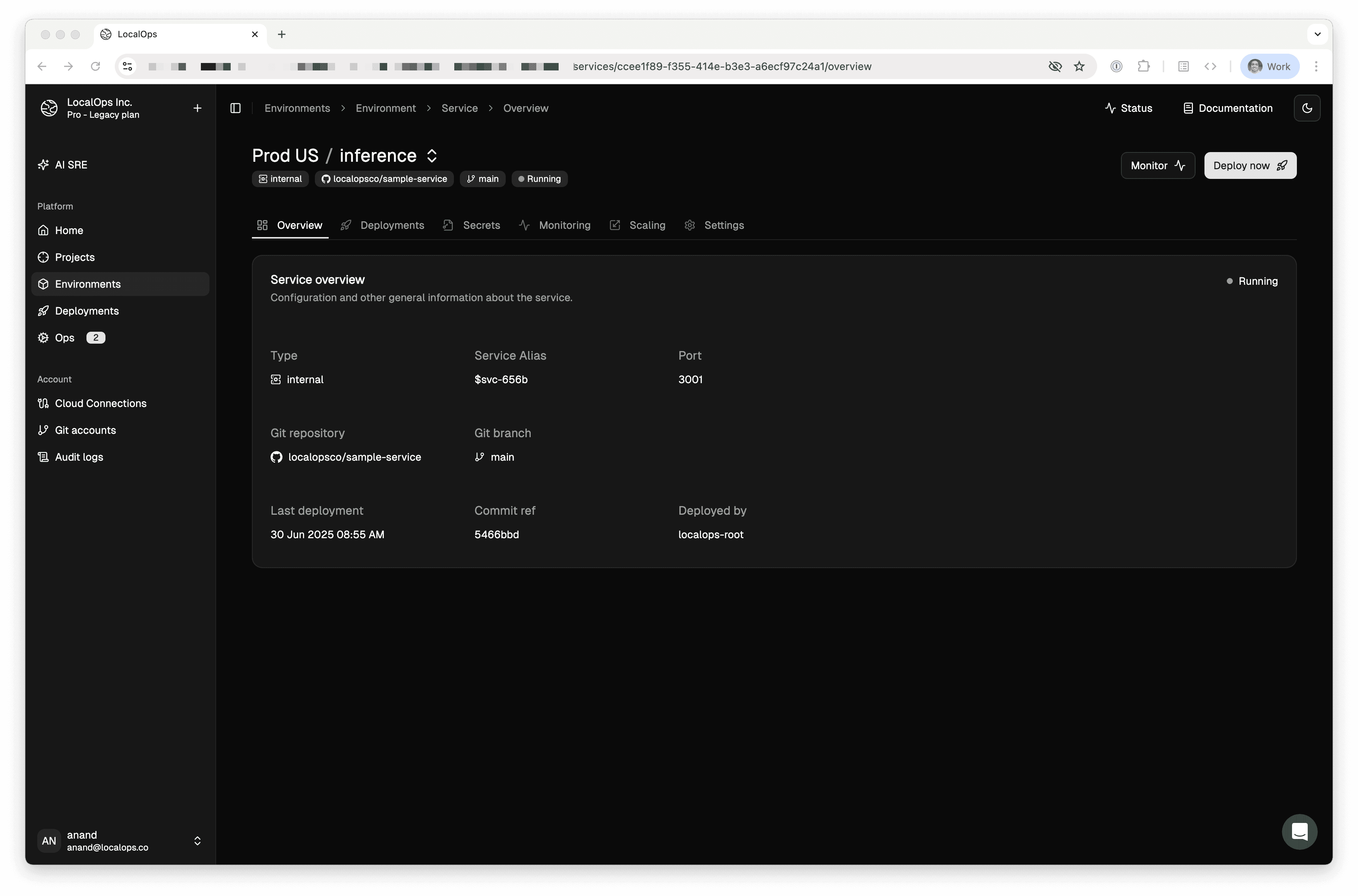Click the Monitor button
The width and height of the screenshot is (1358, 896).
coord(1158,166)
